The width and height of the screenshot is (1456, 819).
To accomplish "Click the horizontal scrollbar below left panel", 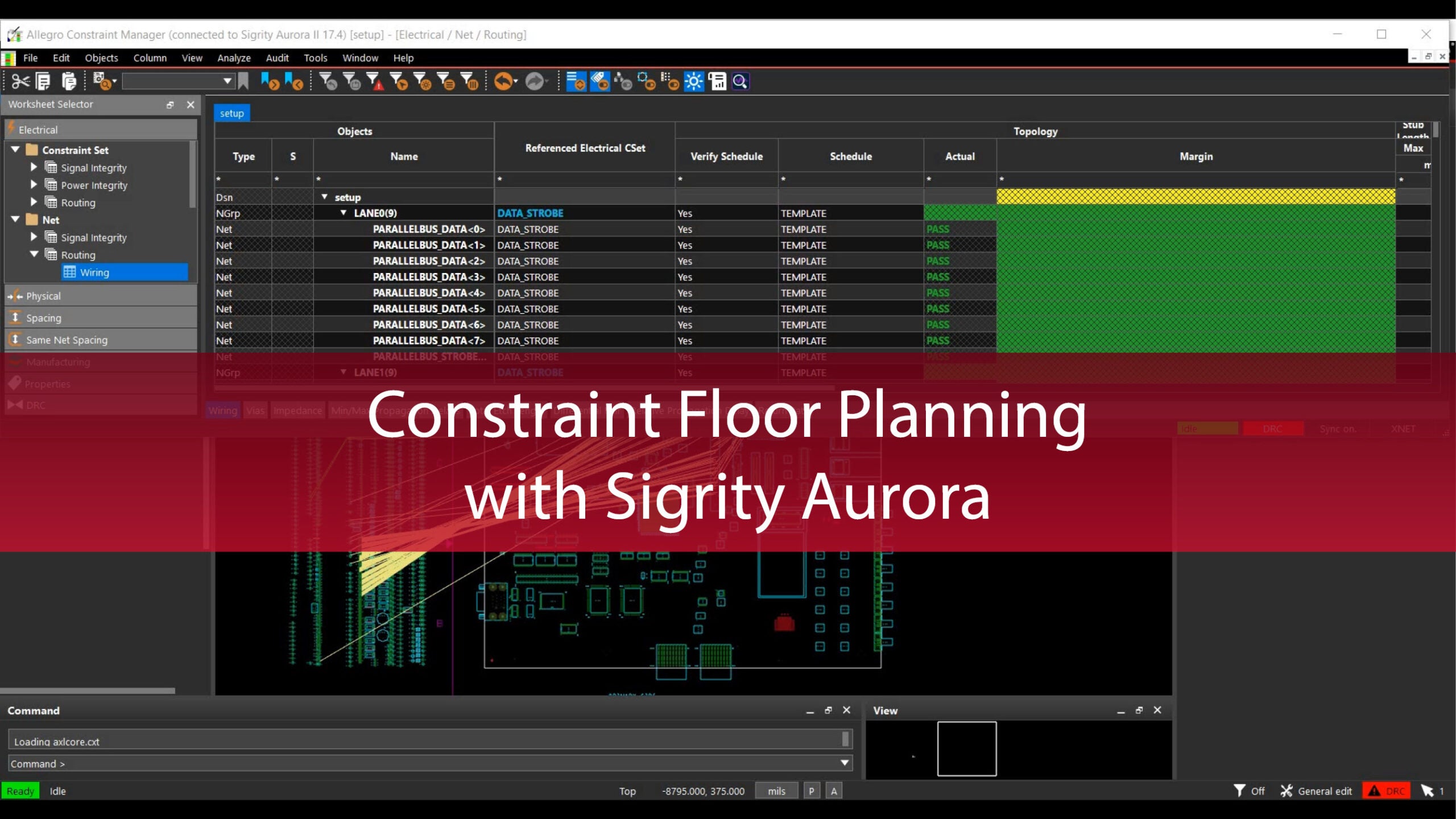I will pyautogui.click(x=88, y=691).
